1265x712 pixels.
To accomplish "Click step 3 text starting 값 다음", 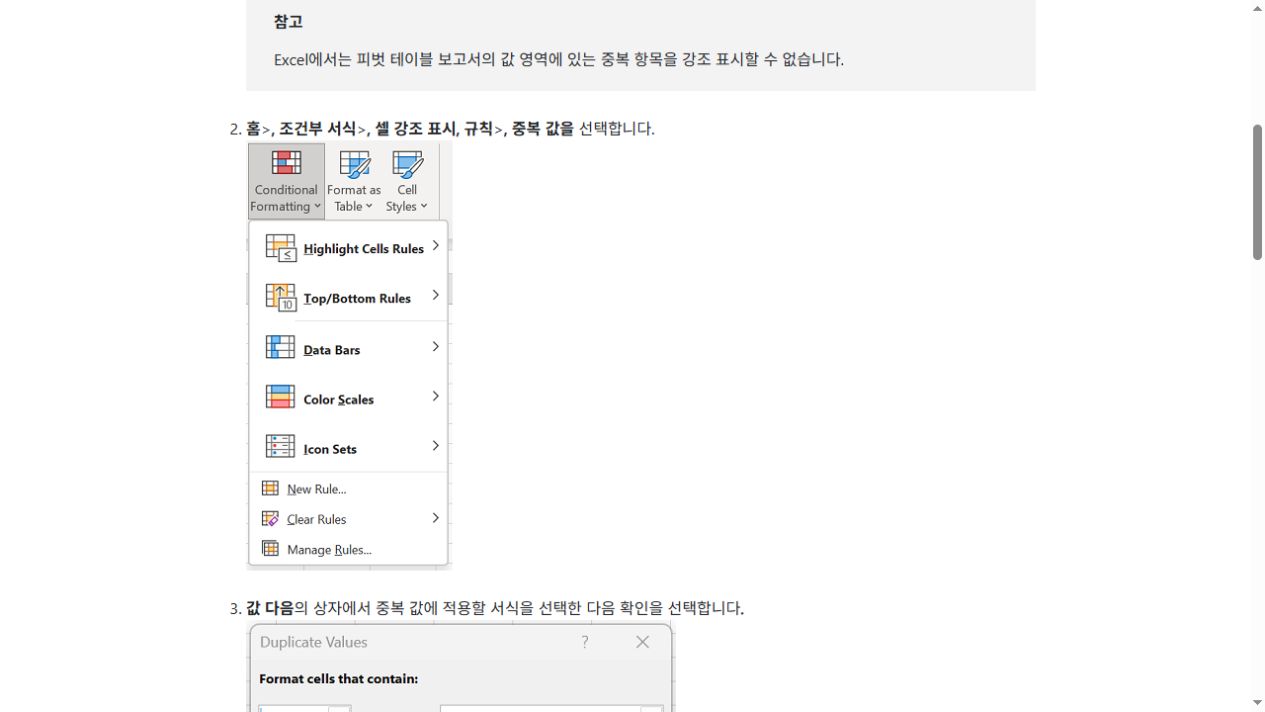I will 495,608.
